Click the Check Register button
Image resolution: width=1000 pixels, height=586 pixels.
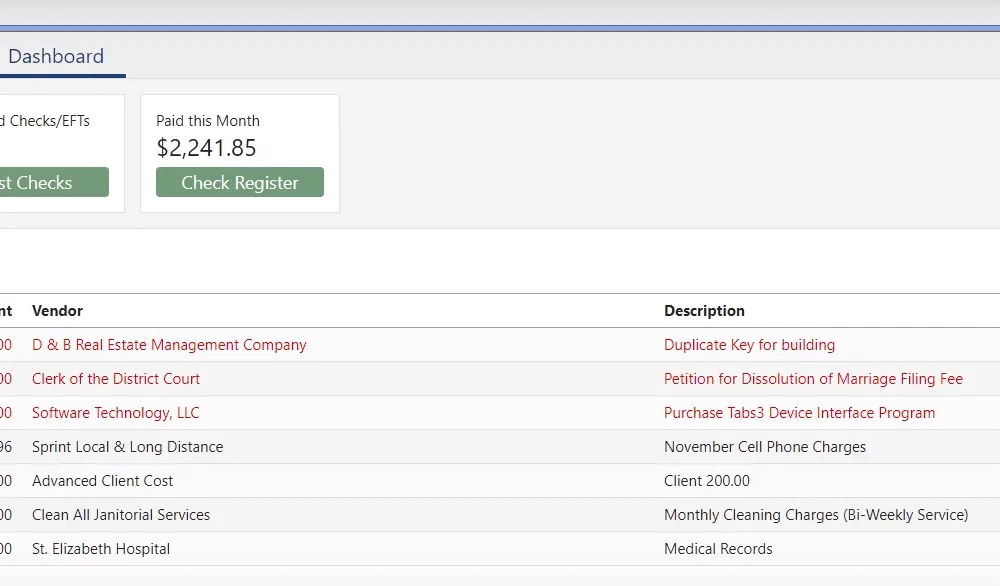tap(240, 182)
